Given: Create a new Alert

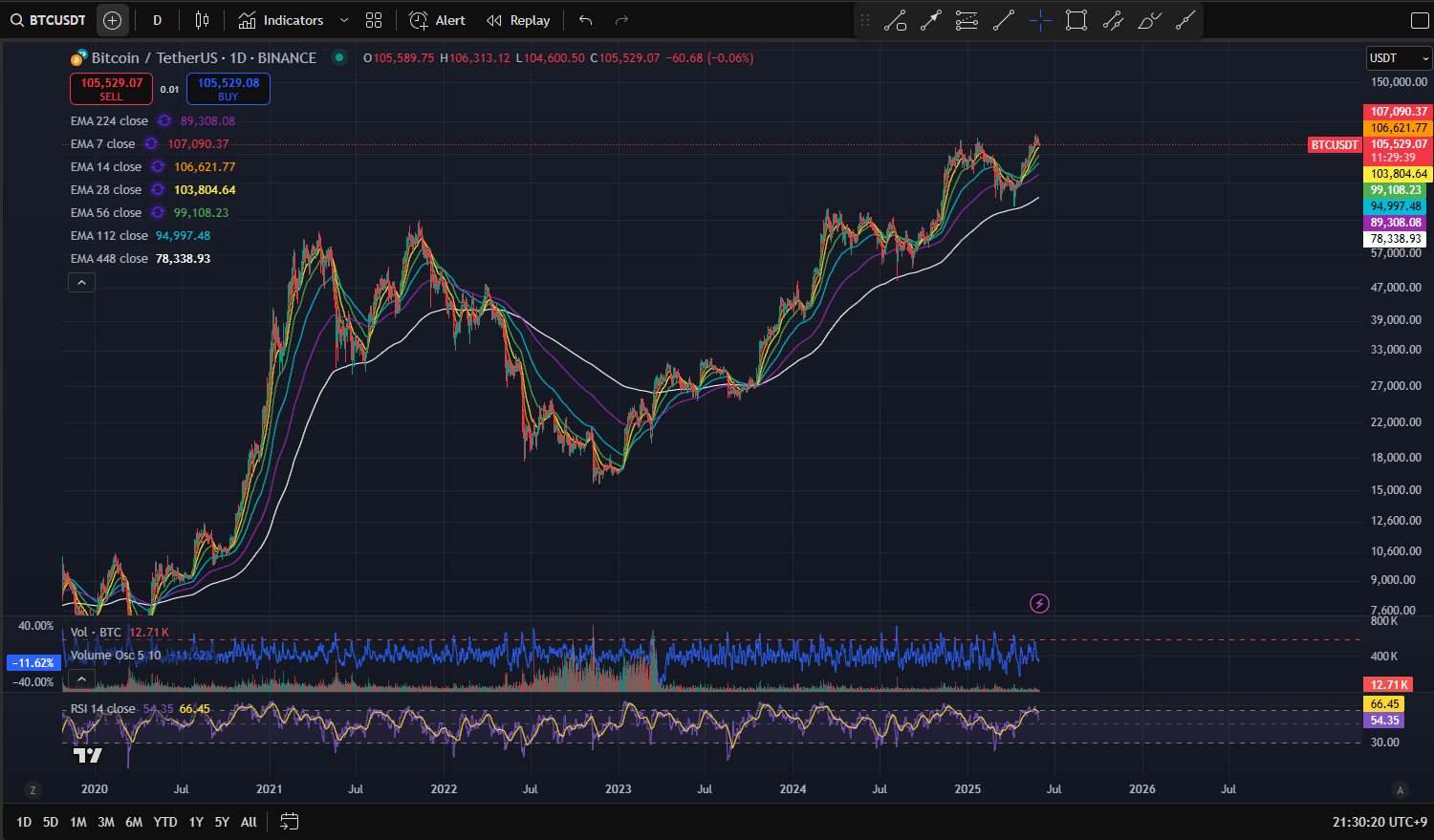Looking at the screenshot, I should (437, 20).
